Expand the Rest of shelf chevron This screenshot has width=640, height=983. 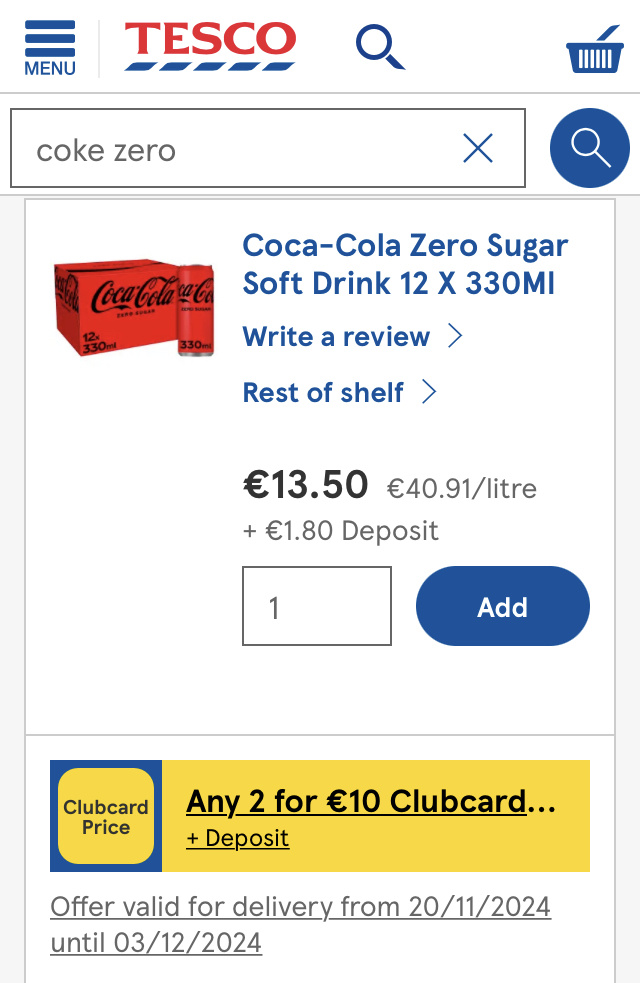(x=429, y=392)
